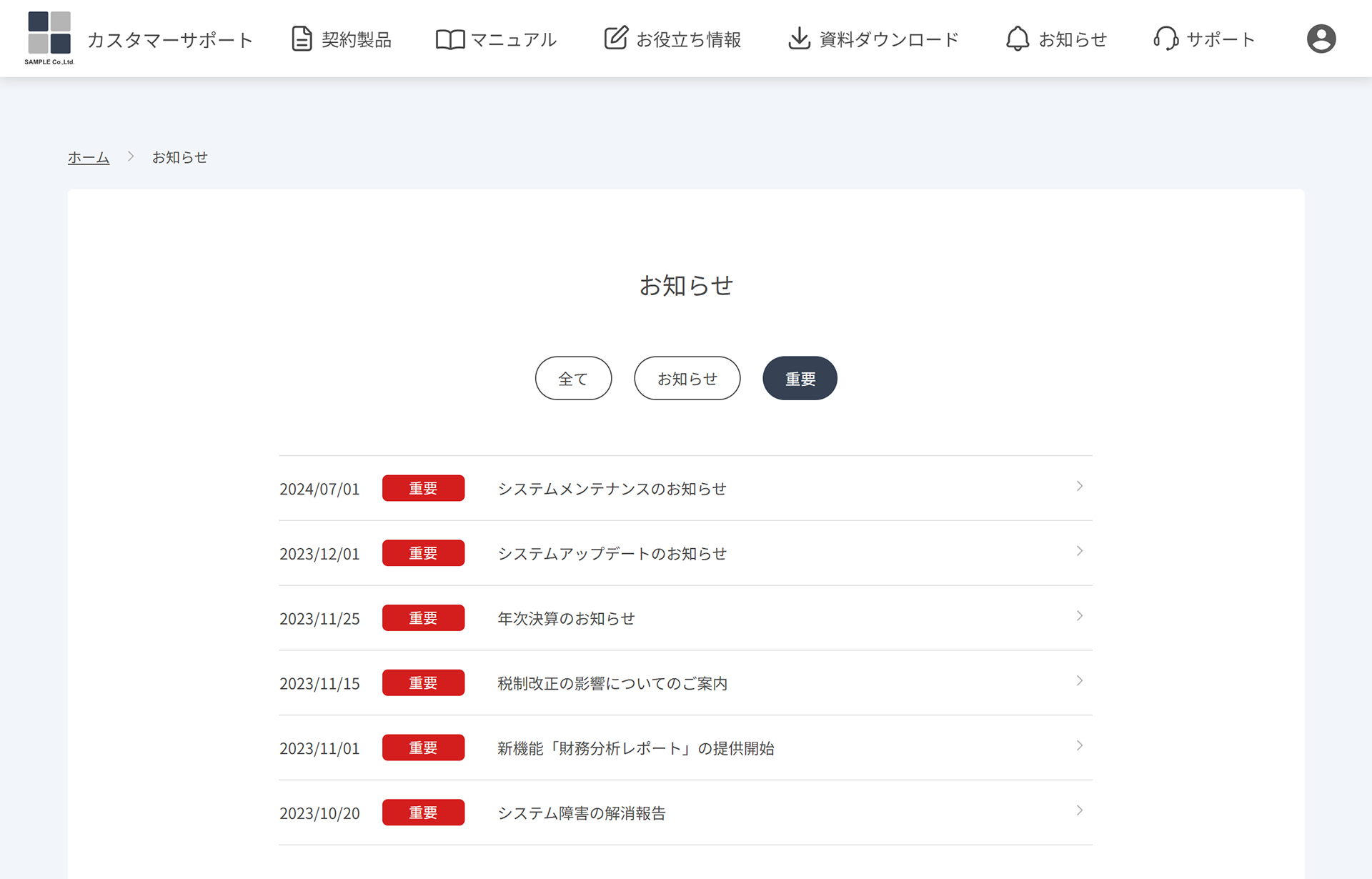Expand chevron for システムアップデートのお知らせ row
The width and height of the screenshot is (1372, 879).
[x=1080, y=551]
